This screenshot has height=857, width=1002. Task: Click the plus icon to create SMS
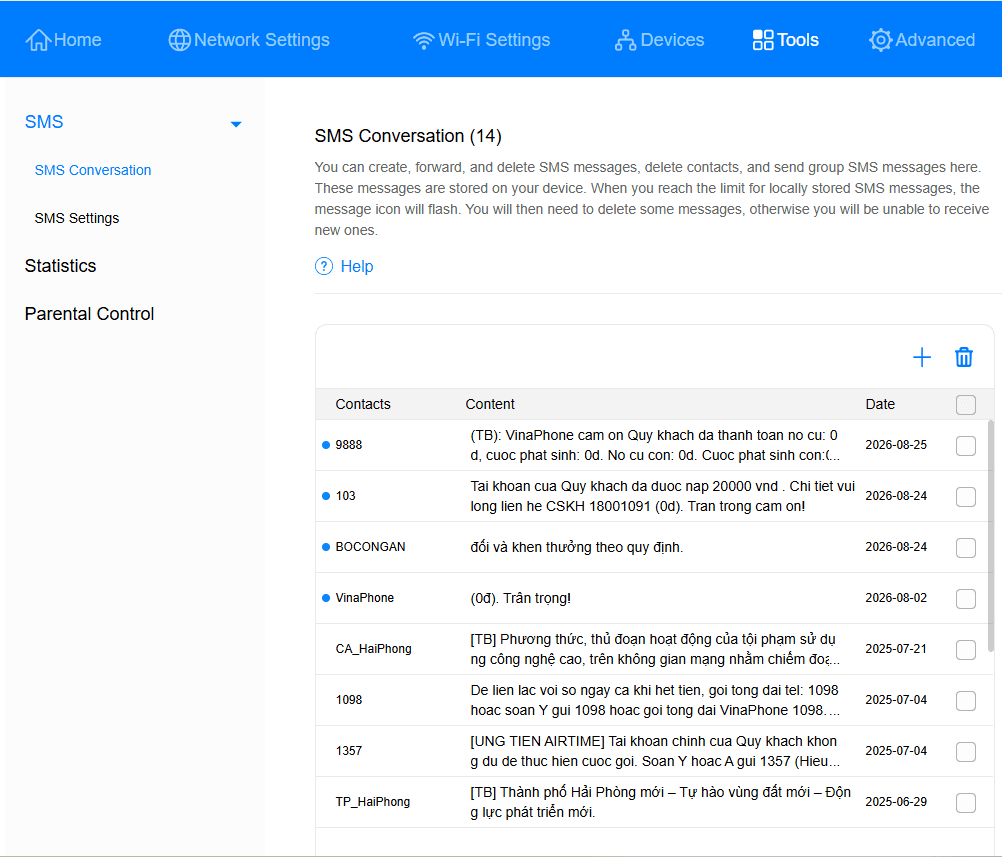921,357
